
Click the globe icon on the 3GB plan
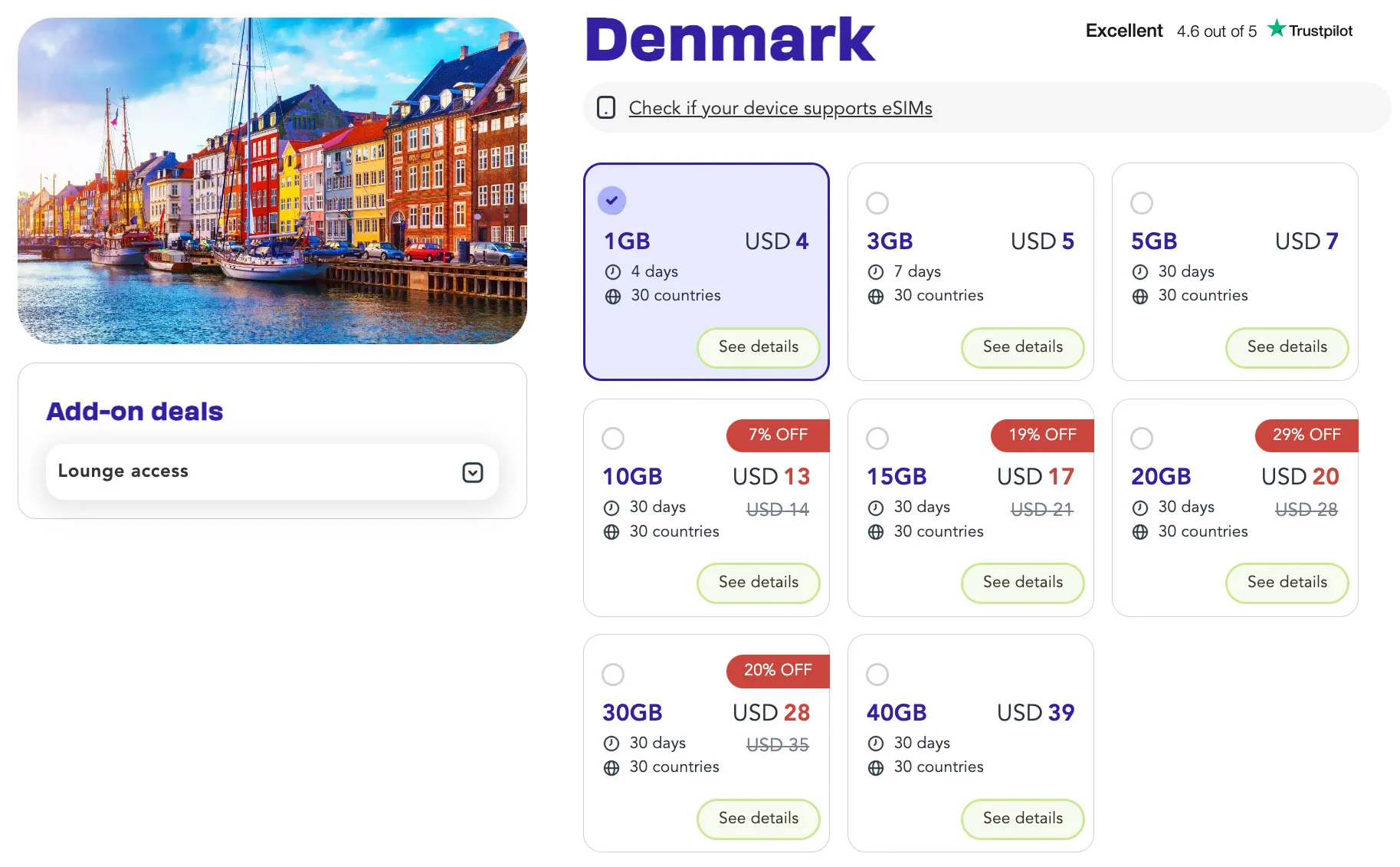pos(875,297)
